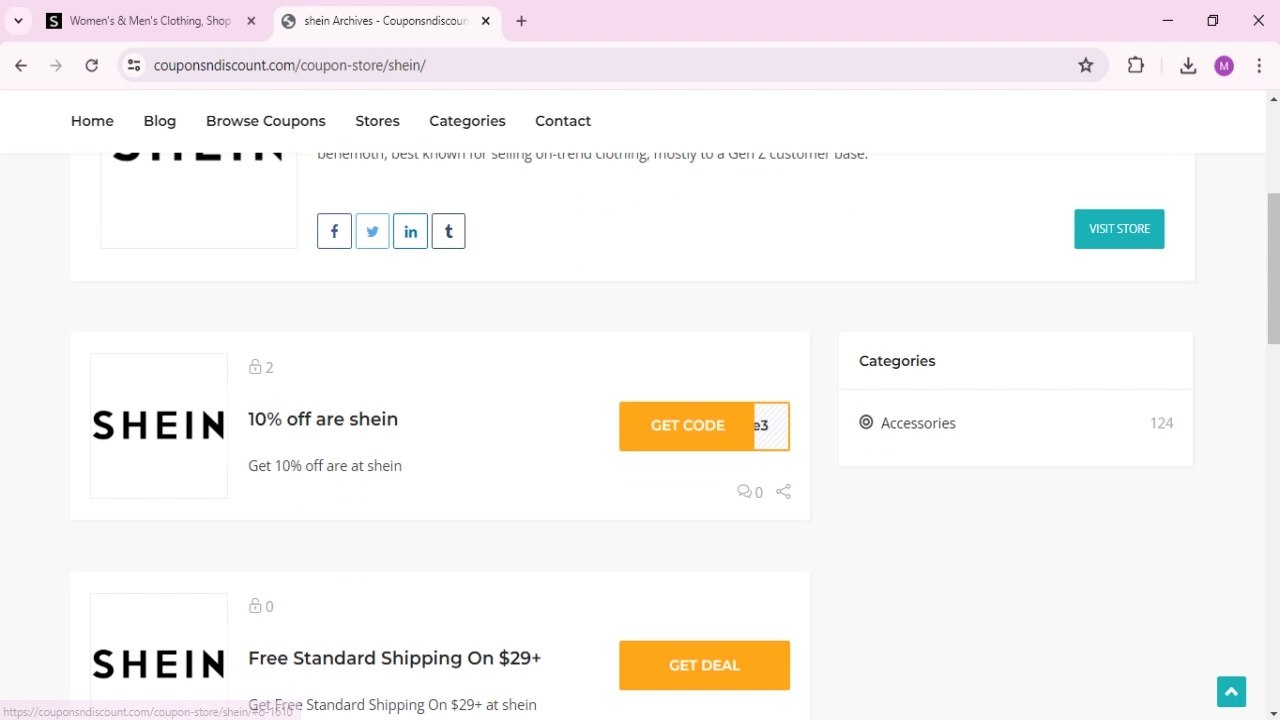Click the VISIT STORE button
The image size is (1280, 720).
coord(1119,229)
